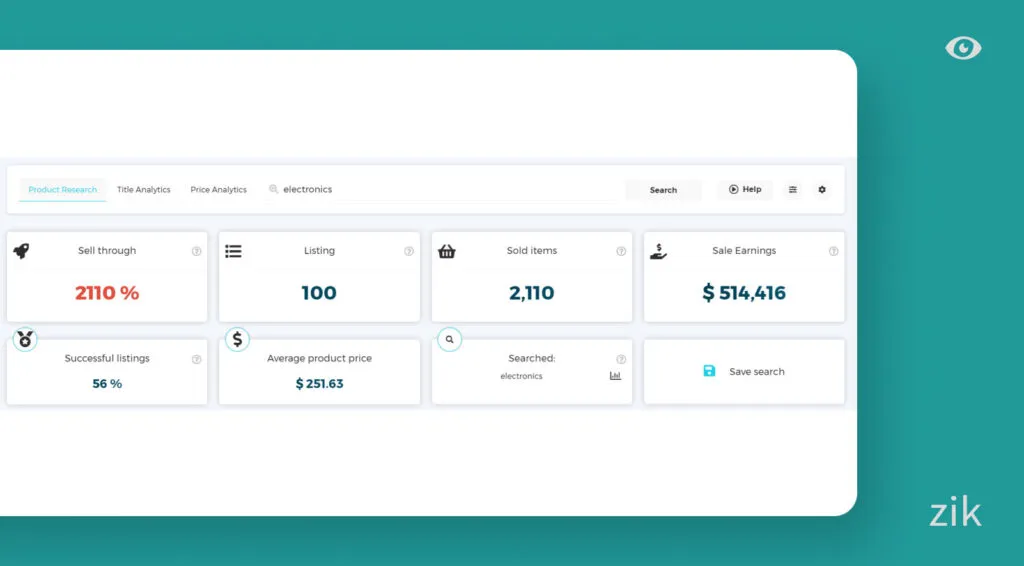Click the rocket icon on Sell through card
The image size is (1024, 566).
tap(22, 251)
